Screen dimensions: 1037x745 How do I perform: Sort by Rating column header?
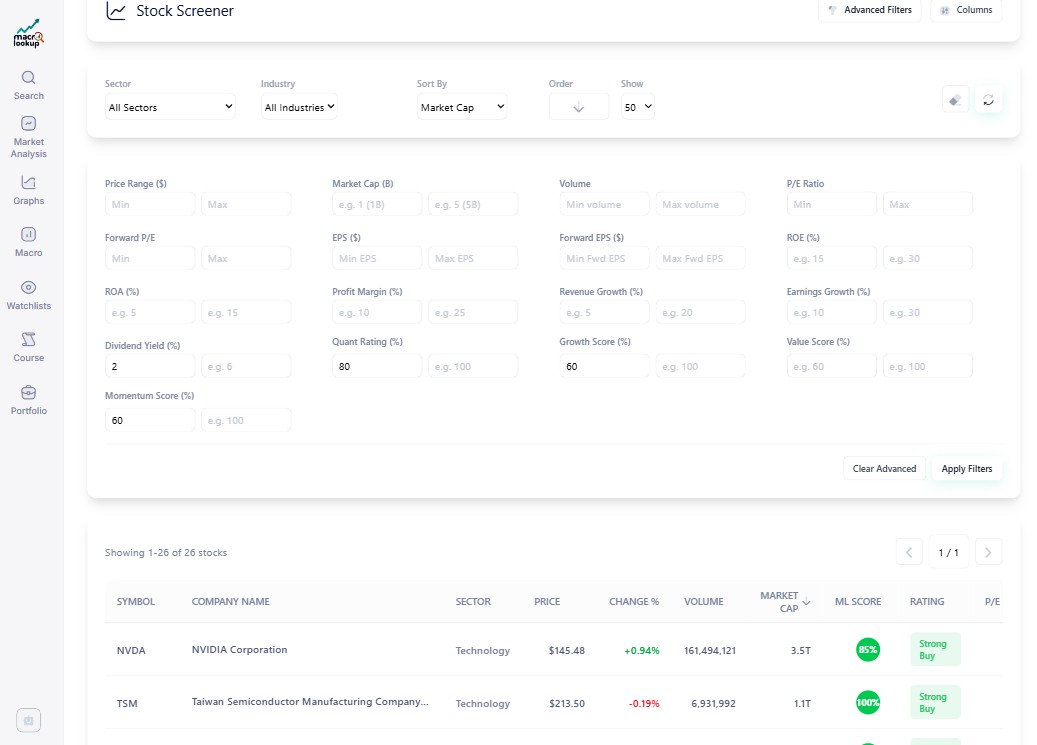[x=927, y=601]
